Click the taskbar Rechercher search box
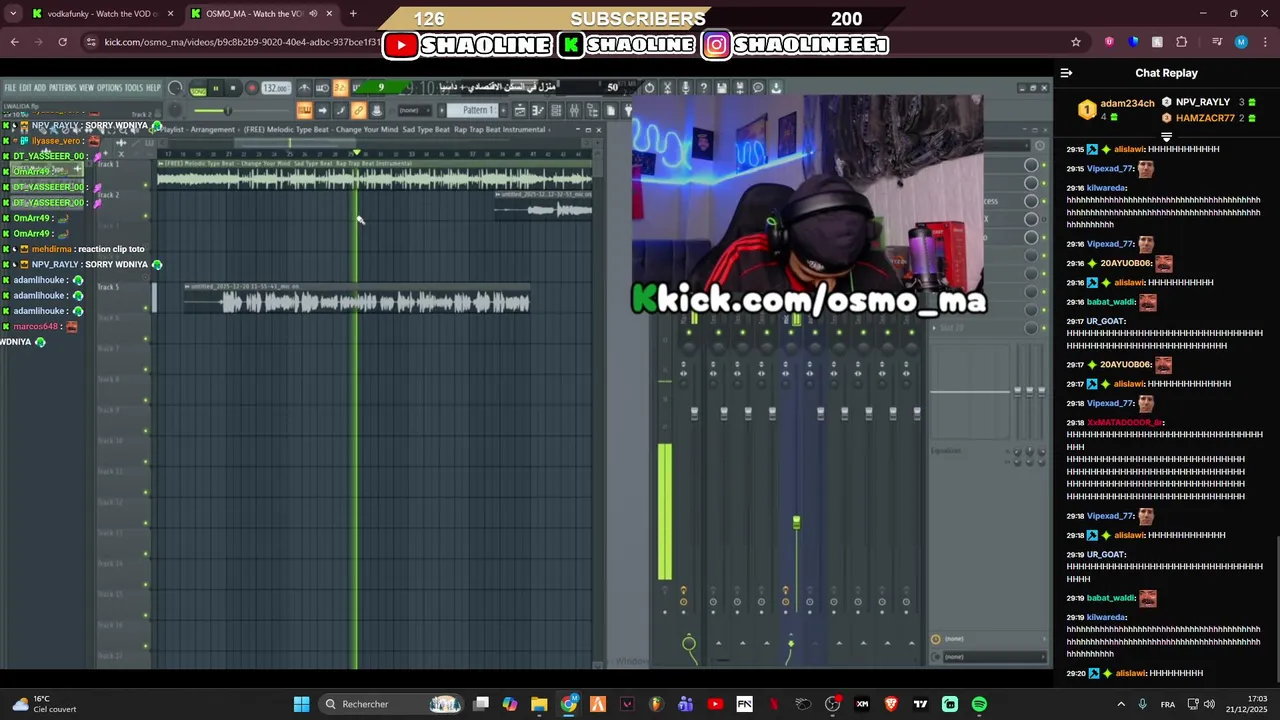 [x=392, y=704]
